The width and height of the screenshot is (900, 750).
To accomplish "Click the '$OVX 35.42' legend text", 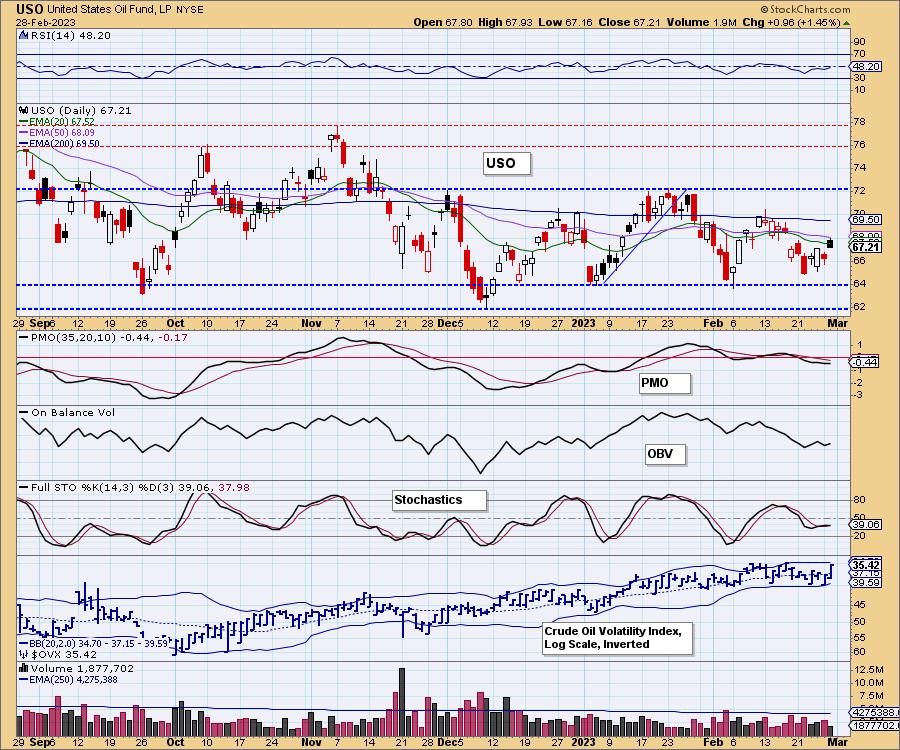I will click(64, 654).
